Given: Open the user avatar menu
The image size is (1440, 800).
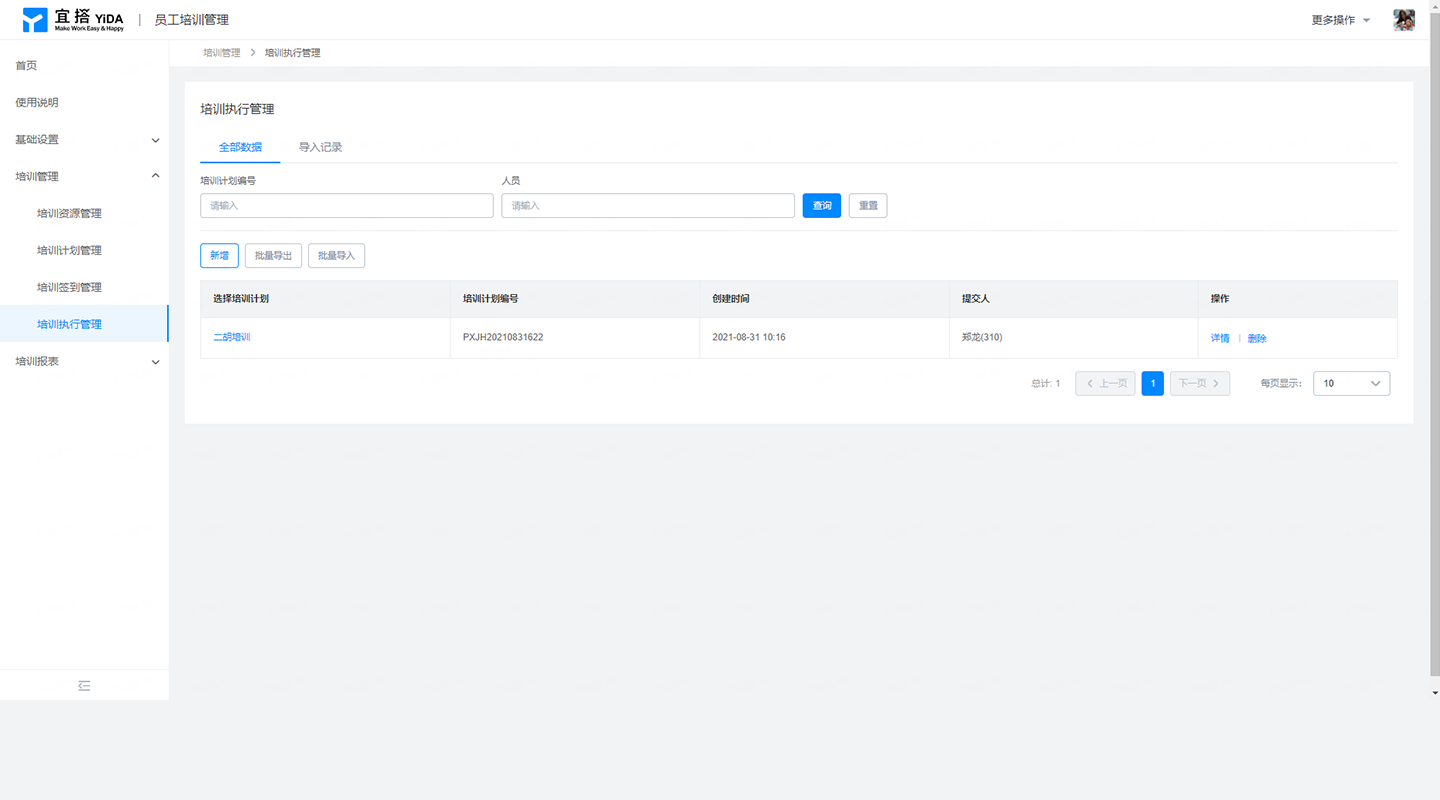Looking at the screenshot, I should pos(1404,20).
